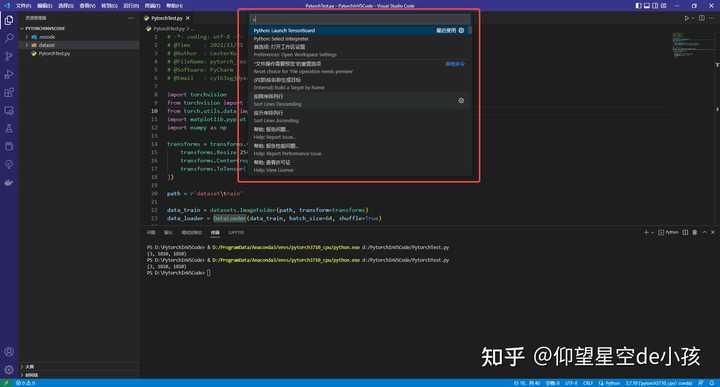Open the Selection menu (选择)
The height and width of the screenshot is (387, 720).
pyautogui.click(x=66, y=6)
